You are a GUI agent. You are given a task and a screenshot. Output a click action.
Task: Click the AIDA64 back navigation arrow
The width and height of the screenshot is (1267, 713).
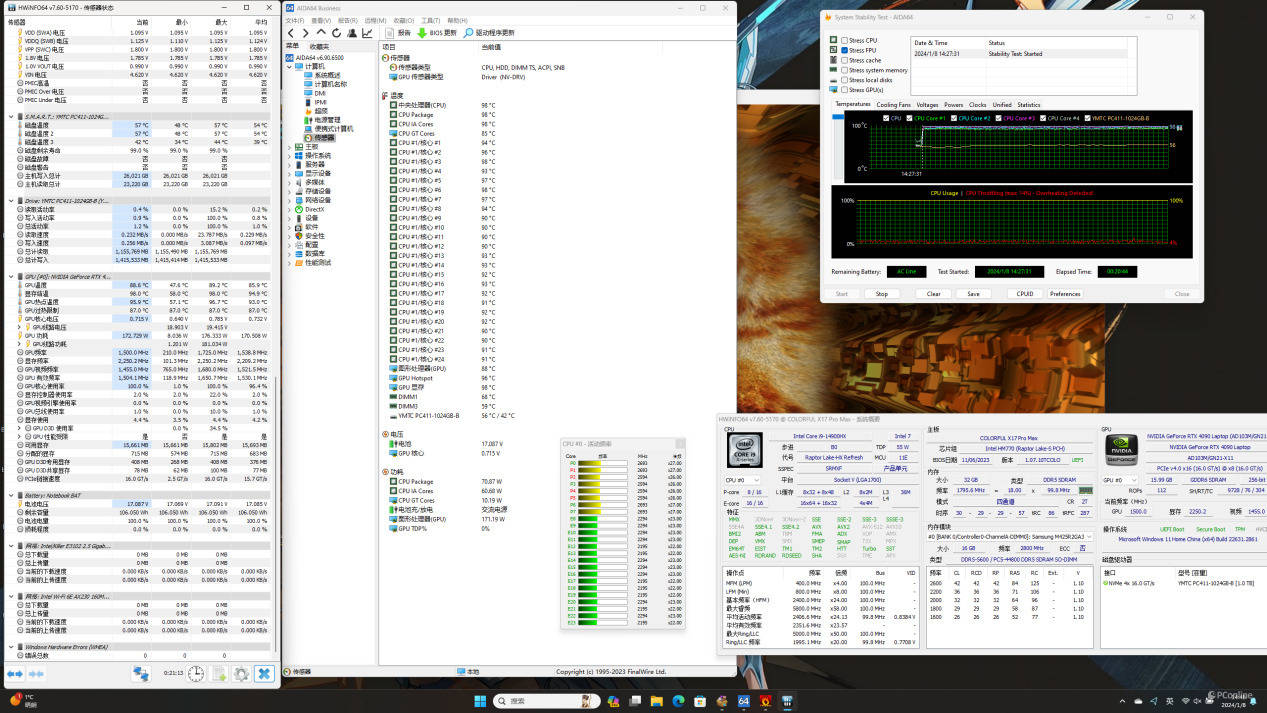[x=292, y=33]
